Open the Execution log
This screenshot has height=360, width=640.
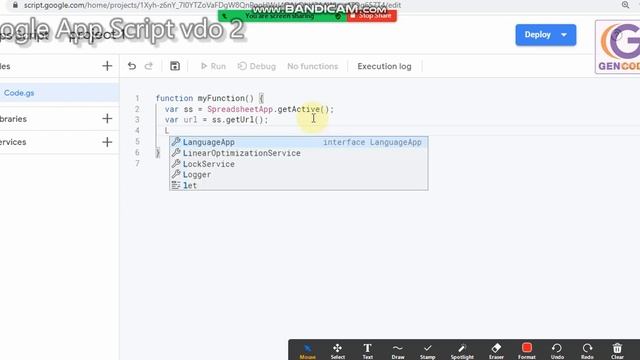point(384,66)
